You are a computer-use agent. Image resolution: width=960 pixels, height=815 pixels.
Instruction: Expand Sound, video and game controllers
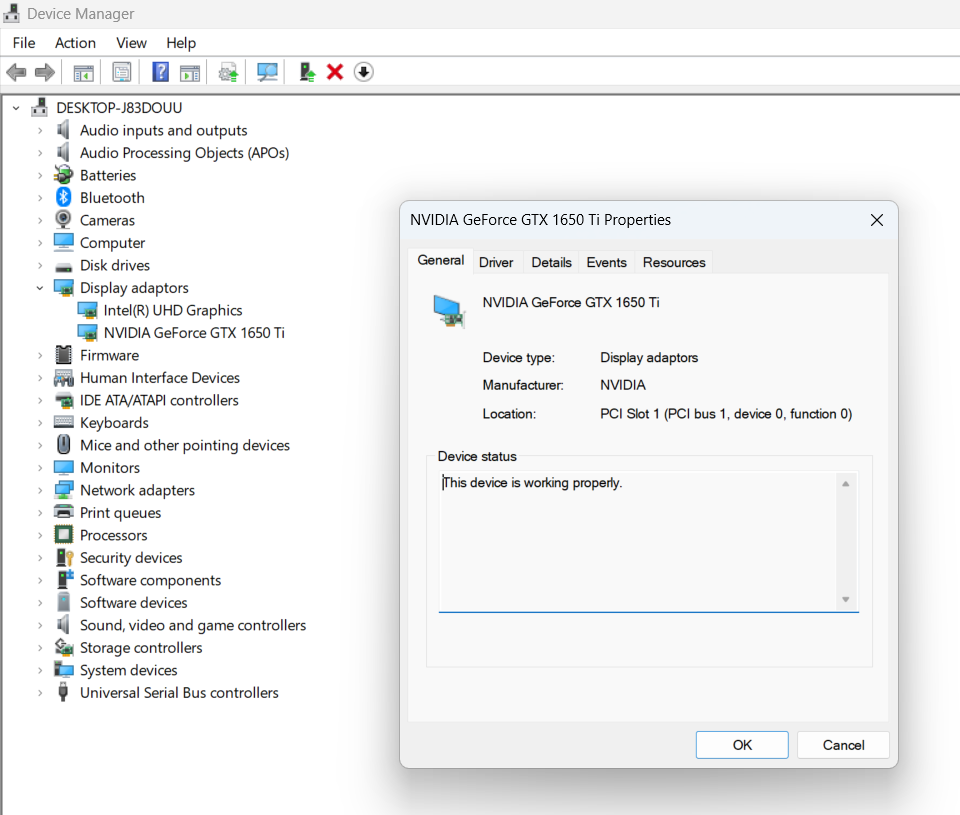pyautogui.click(x=40, y=625)
